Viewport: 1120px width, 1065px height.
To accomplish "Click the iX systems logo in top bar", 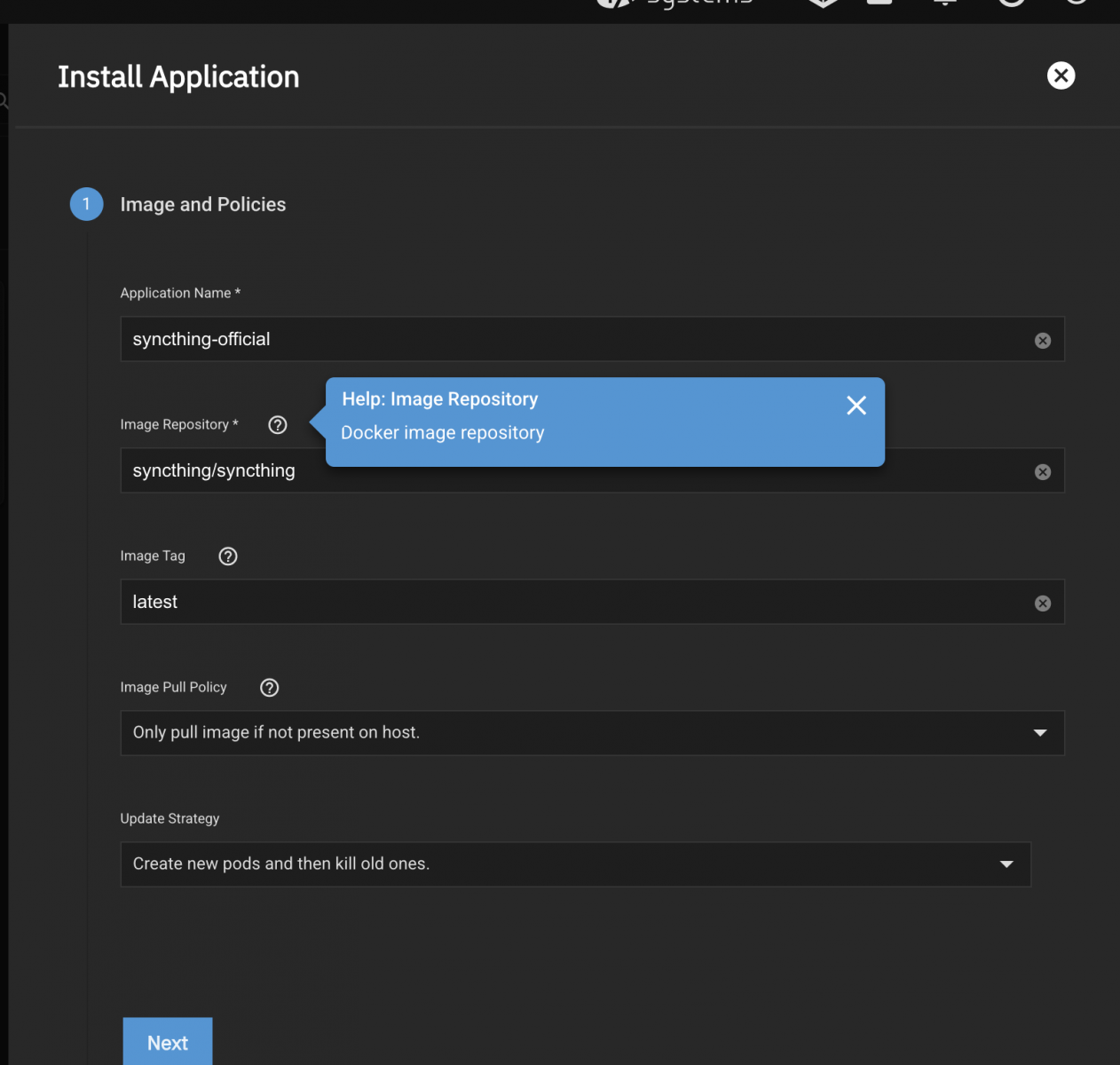I will (x=674, y=4).
